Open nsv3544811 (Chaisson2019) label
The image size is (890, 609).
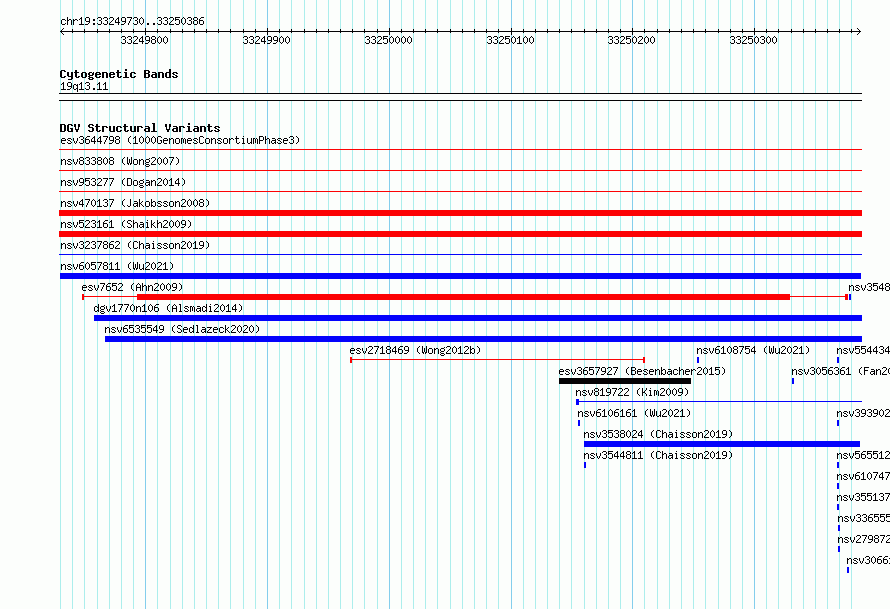[x=658, y=455]
